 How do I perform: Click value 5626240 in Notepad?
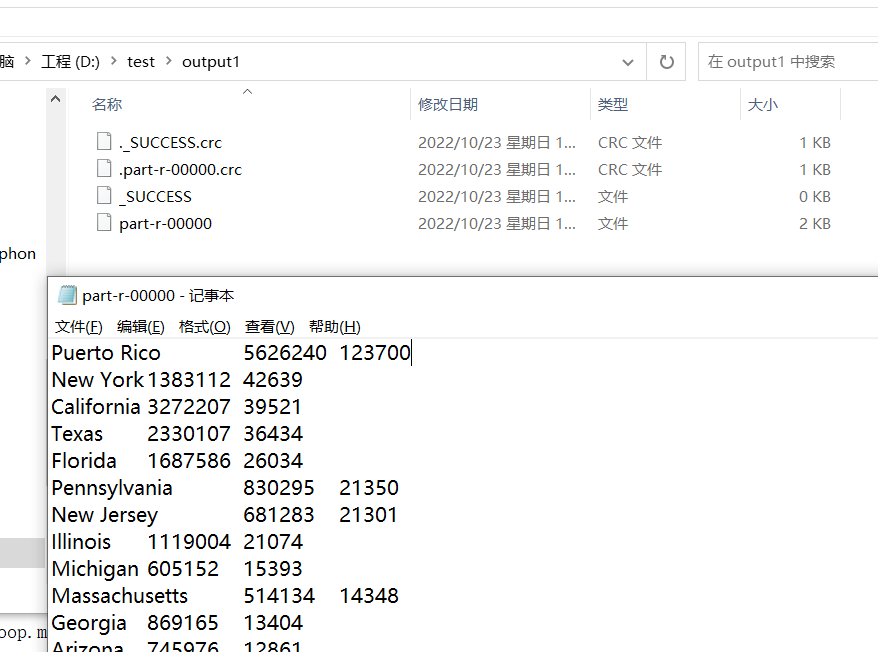point(285,353)
